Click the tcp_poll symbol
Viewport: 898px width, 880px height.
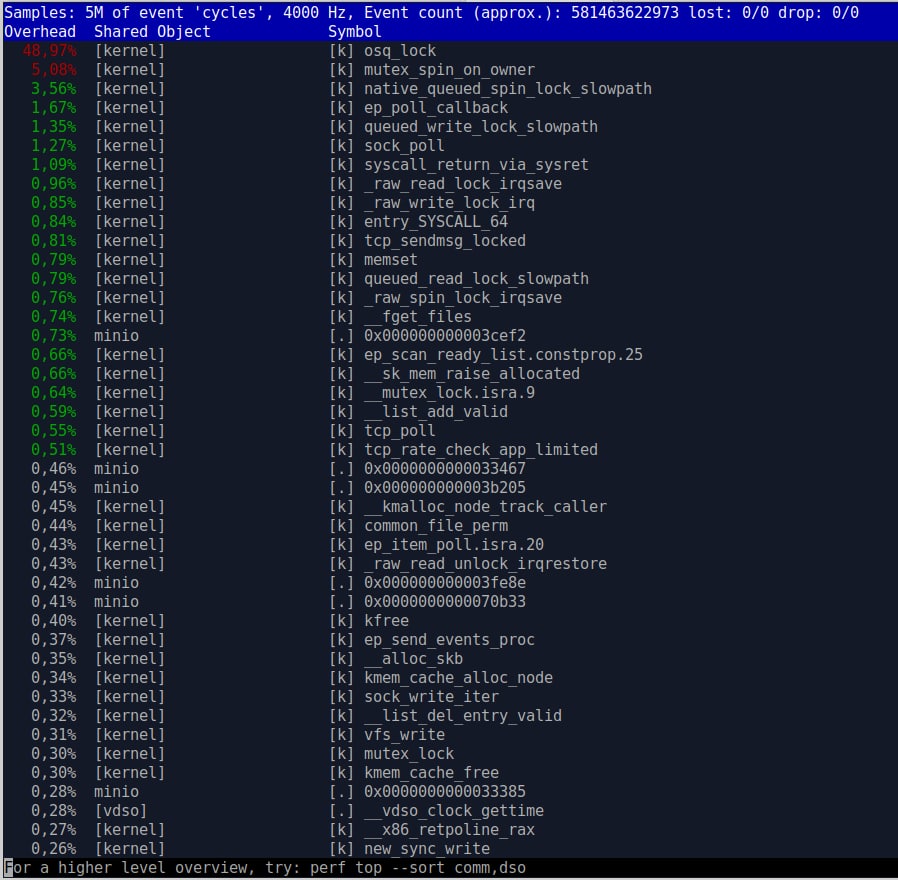(x=400, y=431)
